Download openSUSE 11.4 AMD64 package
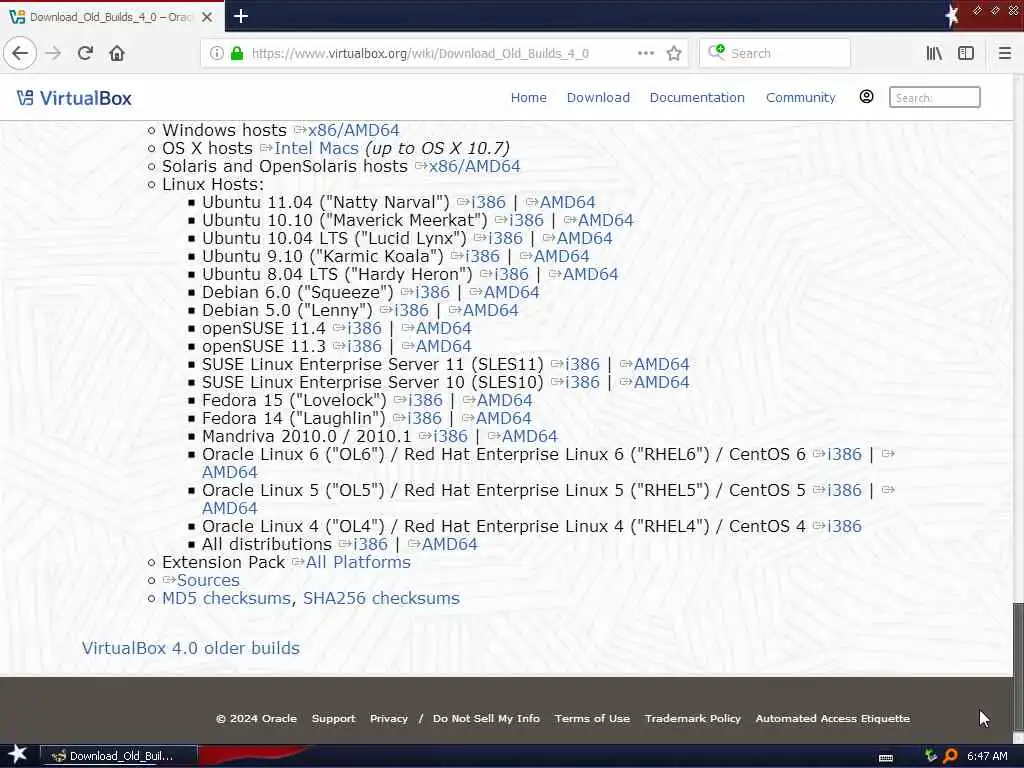This screenshot has height=768, width=1024. click(443, 328)
